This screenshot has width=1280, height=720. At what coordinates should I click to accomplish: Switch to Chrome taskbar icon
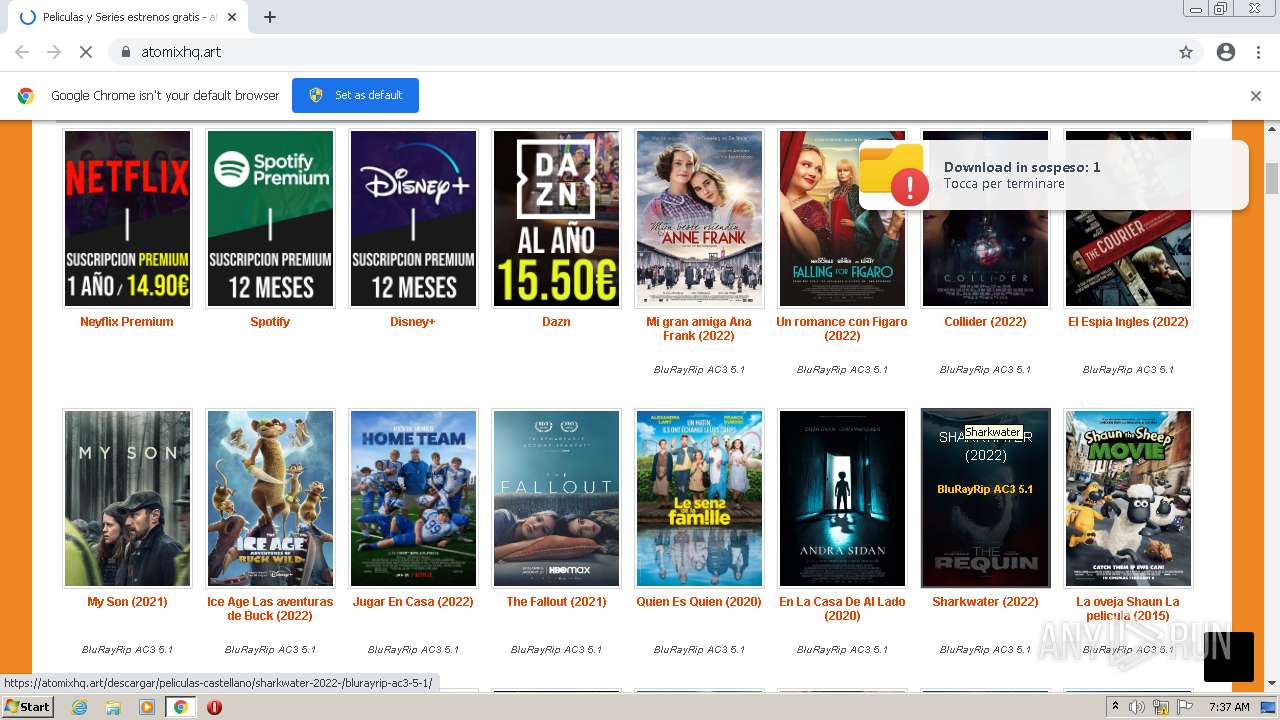click(181, 707)
